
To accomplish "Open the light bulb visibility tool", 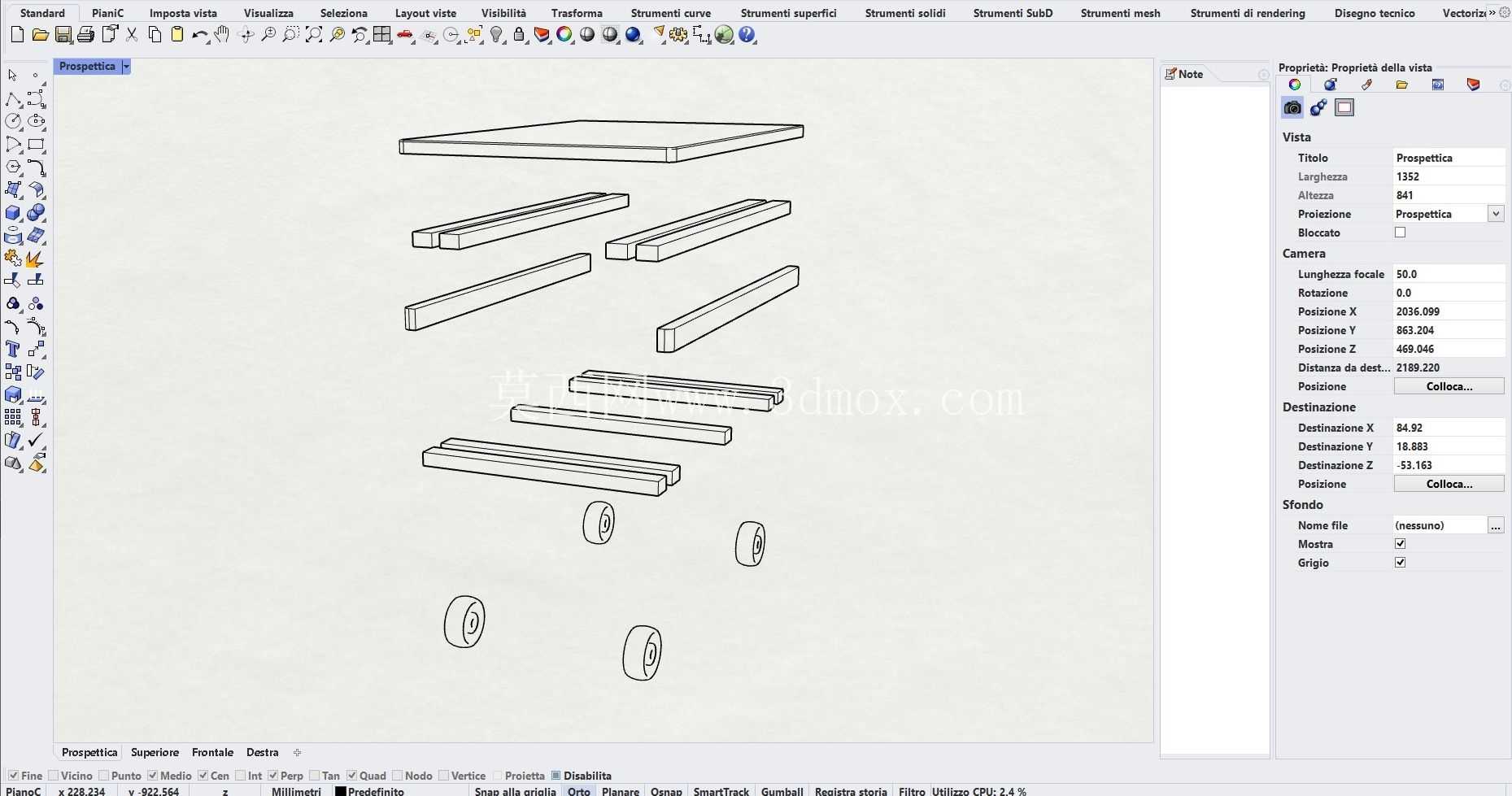I will [497, 35].
